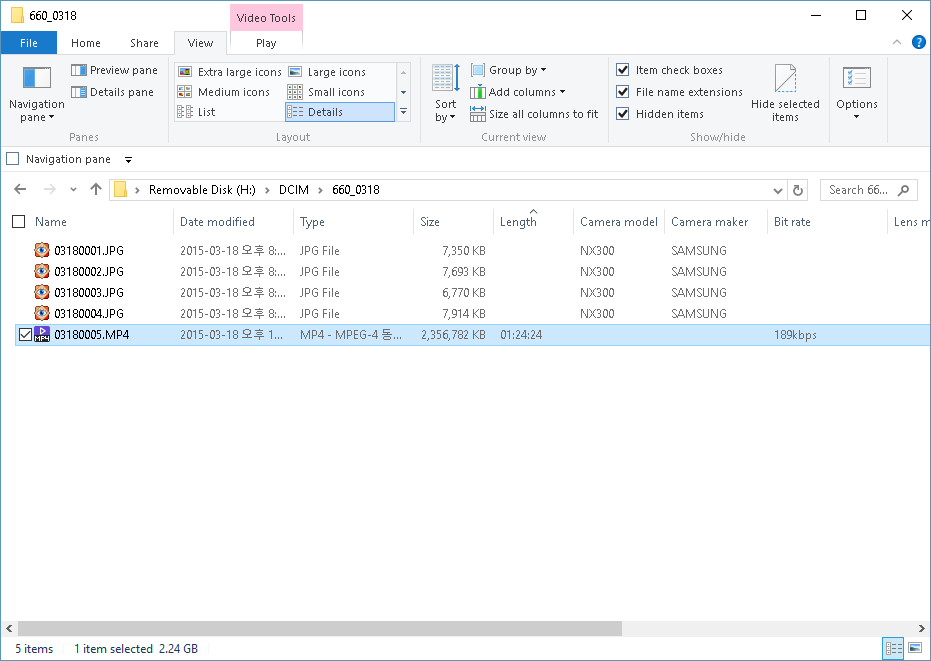Refresh the current folder view

[x=798, y=190]
